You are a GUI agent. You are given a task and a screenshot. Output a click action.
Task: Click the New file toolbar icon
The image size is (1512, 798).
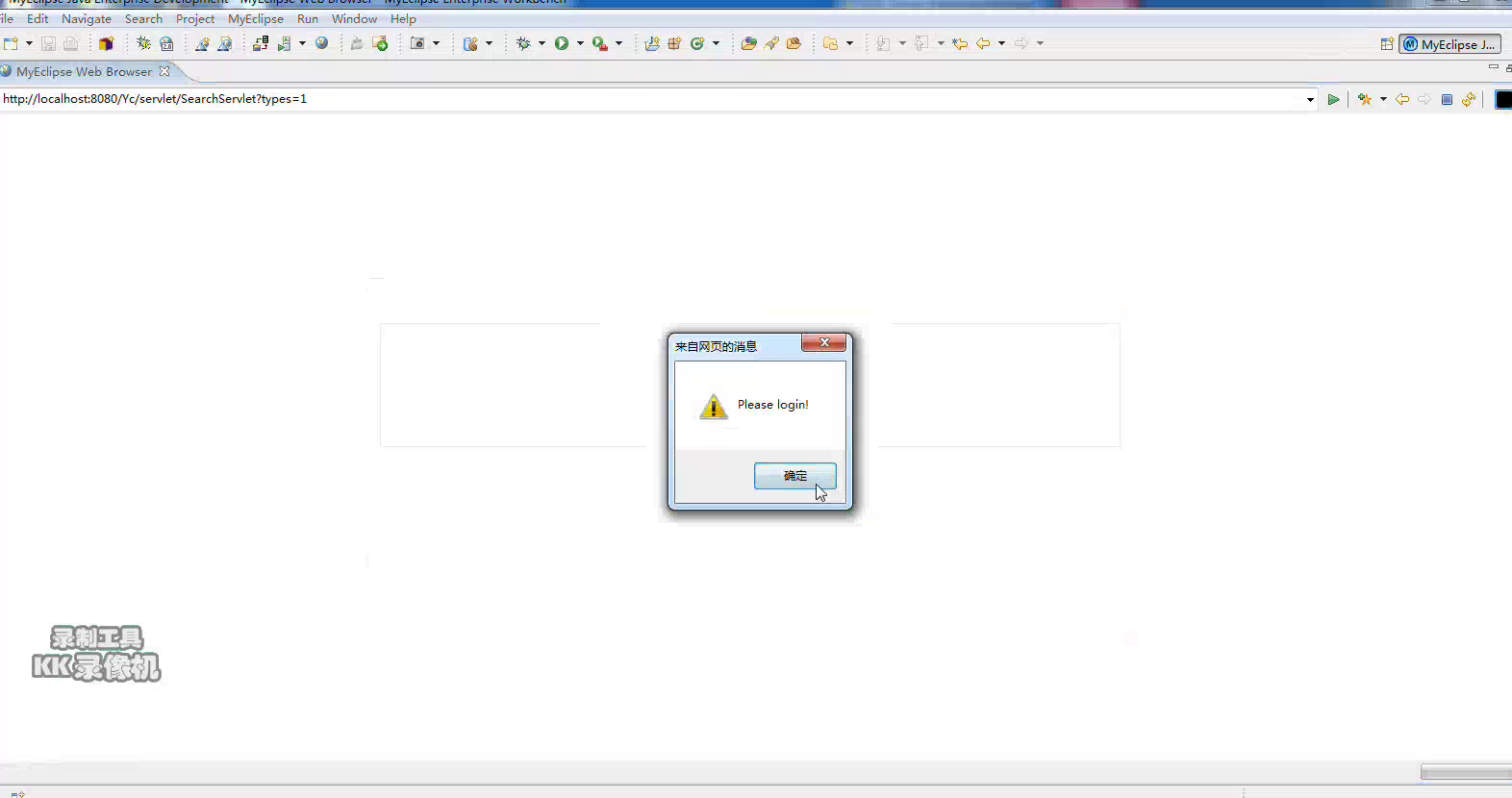(11, 43)
